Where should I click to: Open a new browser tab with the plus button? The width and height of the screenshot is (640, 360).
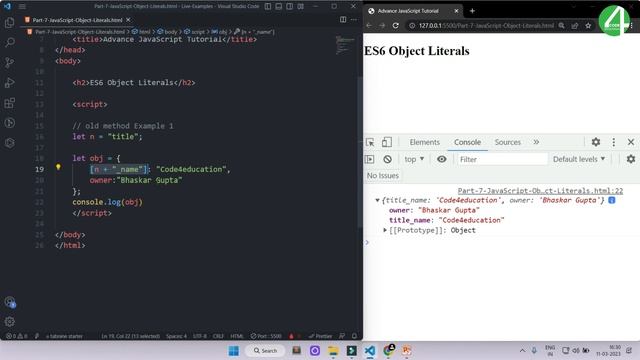tap(472, 11)
